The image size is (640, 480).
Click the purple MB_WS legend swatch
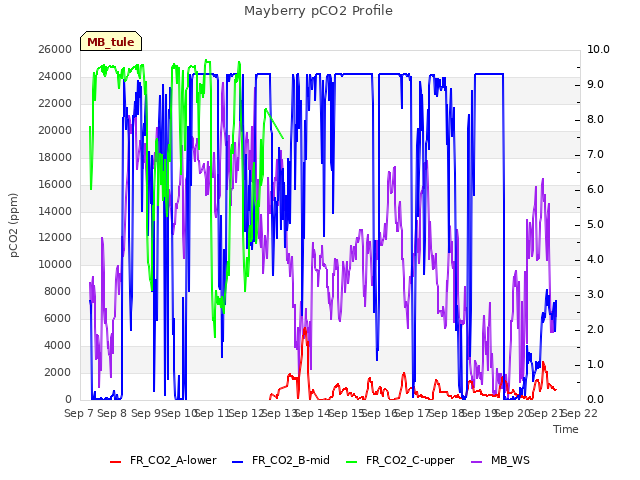(477, 462)
